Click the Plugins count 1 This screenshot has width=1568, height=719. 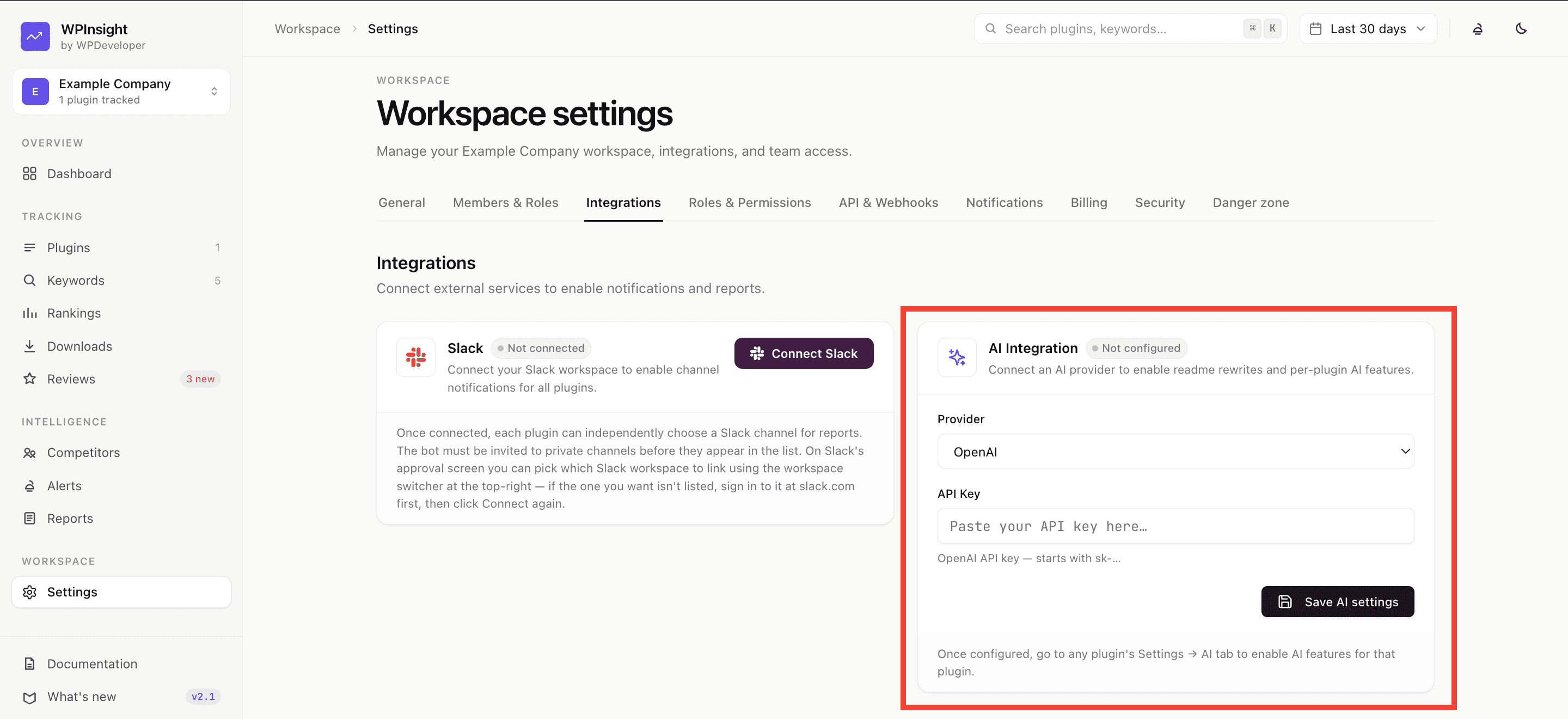tap(217, 247)
